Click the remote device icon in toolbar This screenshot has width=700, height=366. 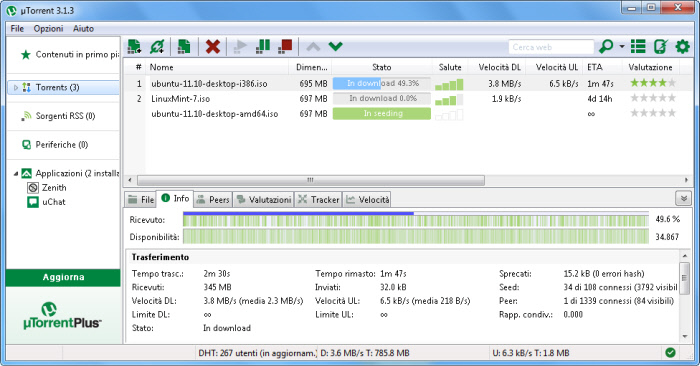point(660,46)
